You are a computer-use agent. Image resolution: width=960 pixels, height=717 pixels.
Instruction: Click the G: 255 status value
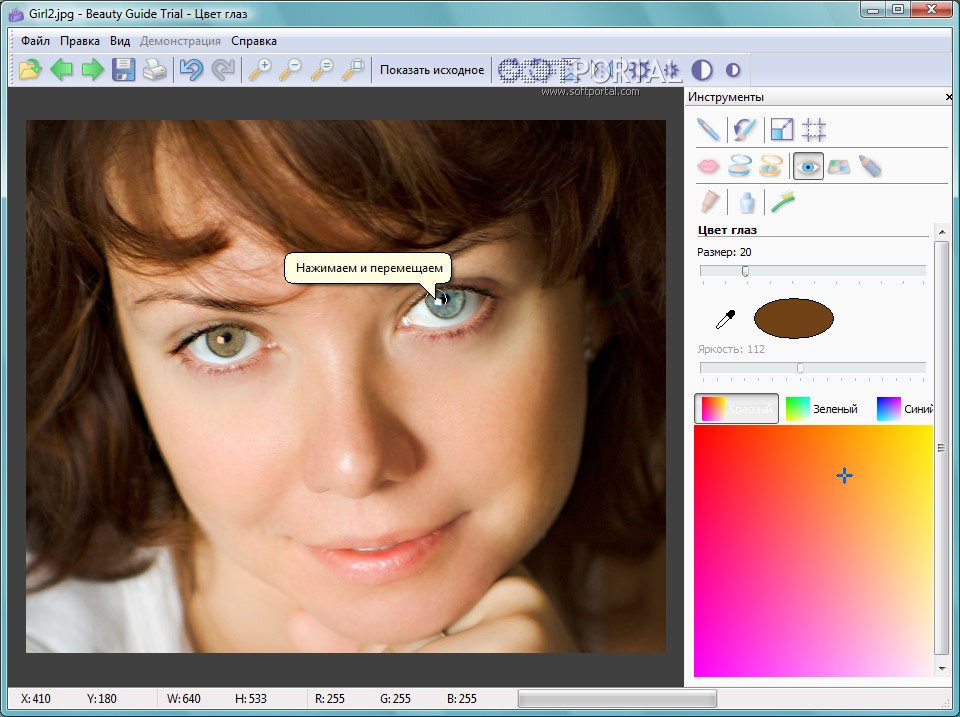pyautogui.click(x=395, y=699)
